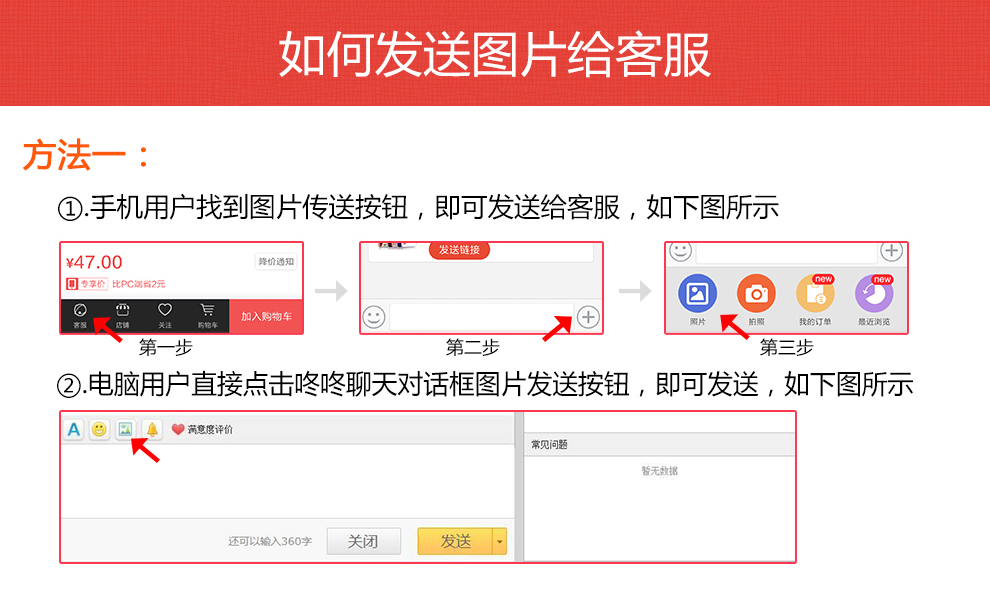The height and width of the screenshot is (600, 990).
Task: Open emoji picker in step two chat
Action: click(374, 317)
